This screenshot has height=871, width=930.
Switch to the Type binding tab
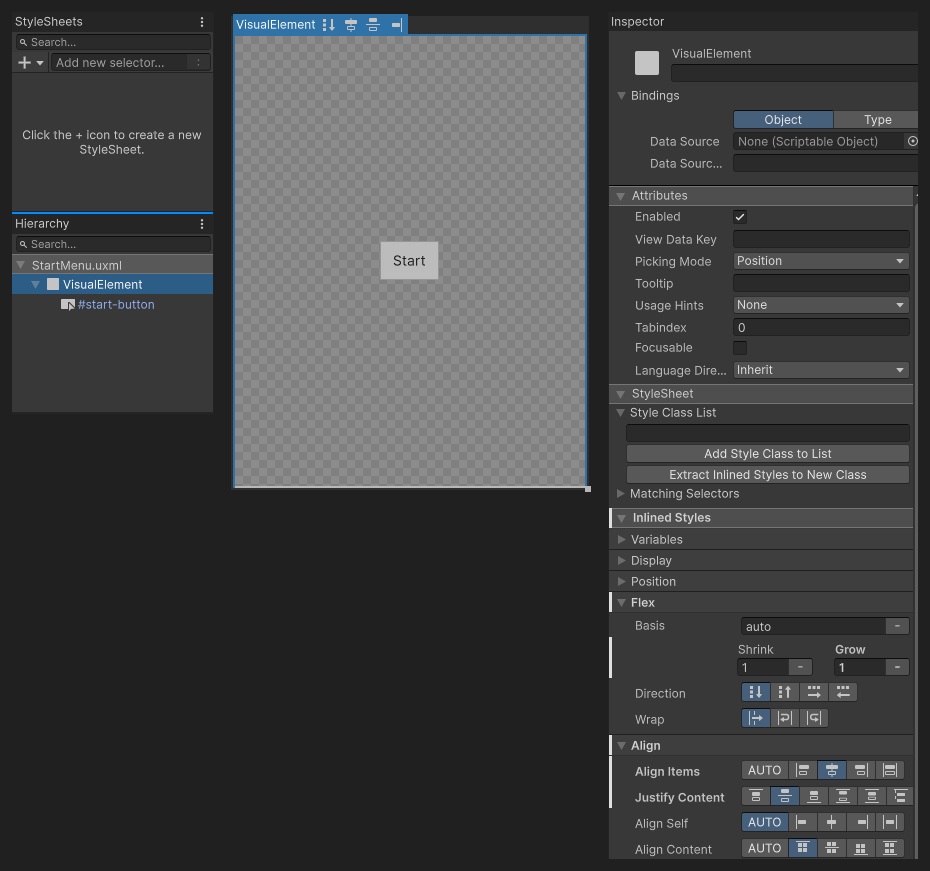(877, 119)
